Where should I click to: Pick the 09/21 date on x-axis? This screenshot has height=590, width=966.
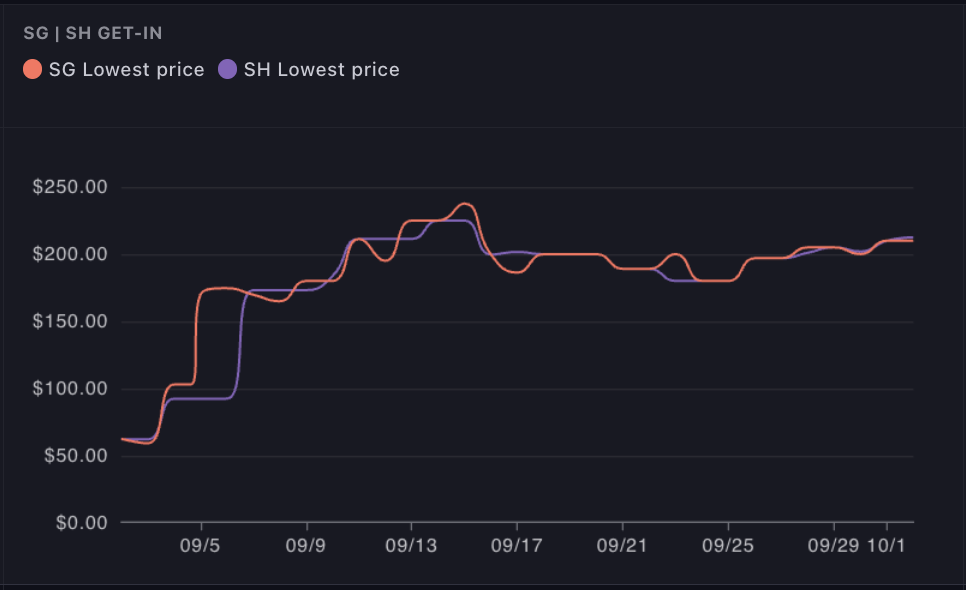point(622,549)
